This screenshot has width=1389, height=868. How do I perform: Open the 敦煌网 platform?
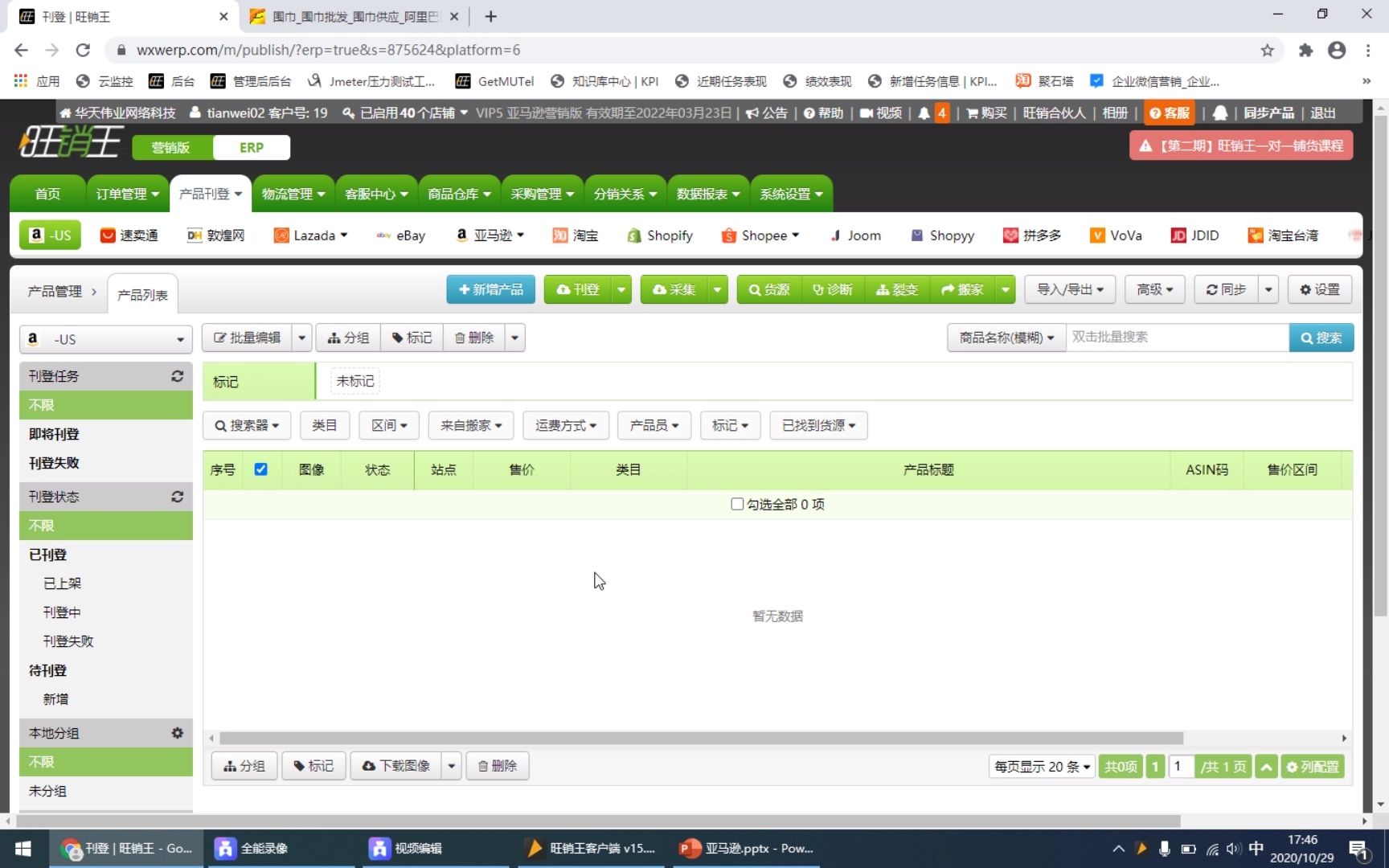[215, 235]
